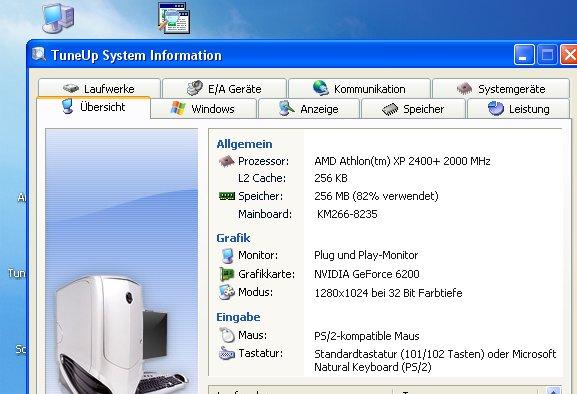
Task: Open the Kommunikation tab
Action: (x=359, y=88)
